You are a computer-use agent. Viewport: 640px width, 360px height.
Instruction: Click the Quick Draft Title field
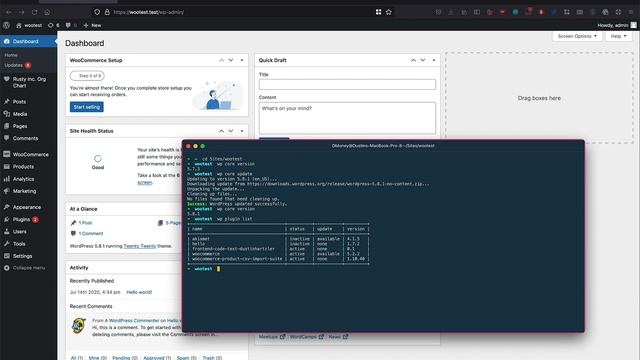347,84
